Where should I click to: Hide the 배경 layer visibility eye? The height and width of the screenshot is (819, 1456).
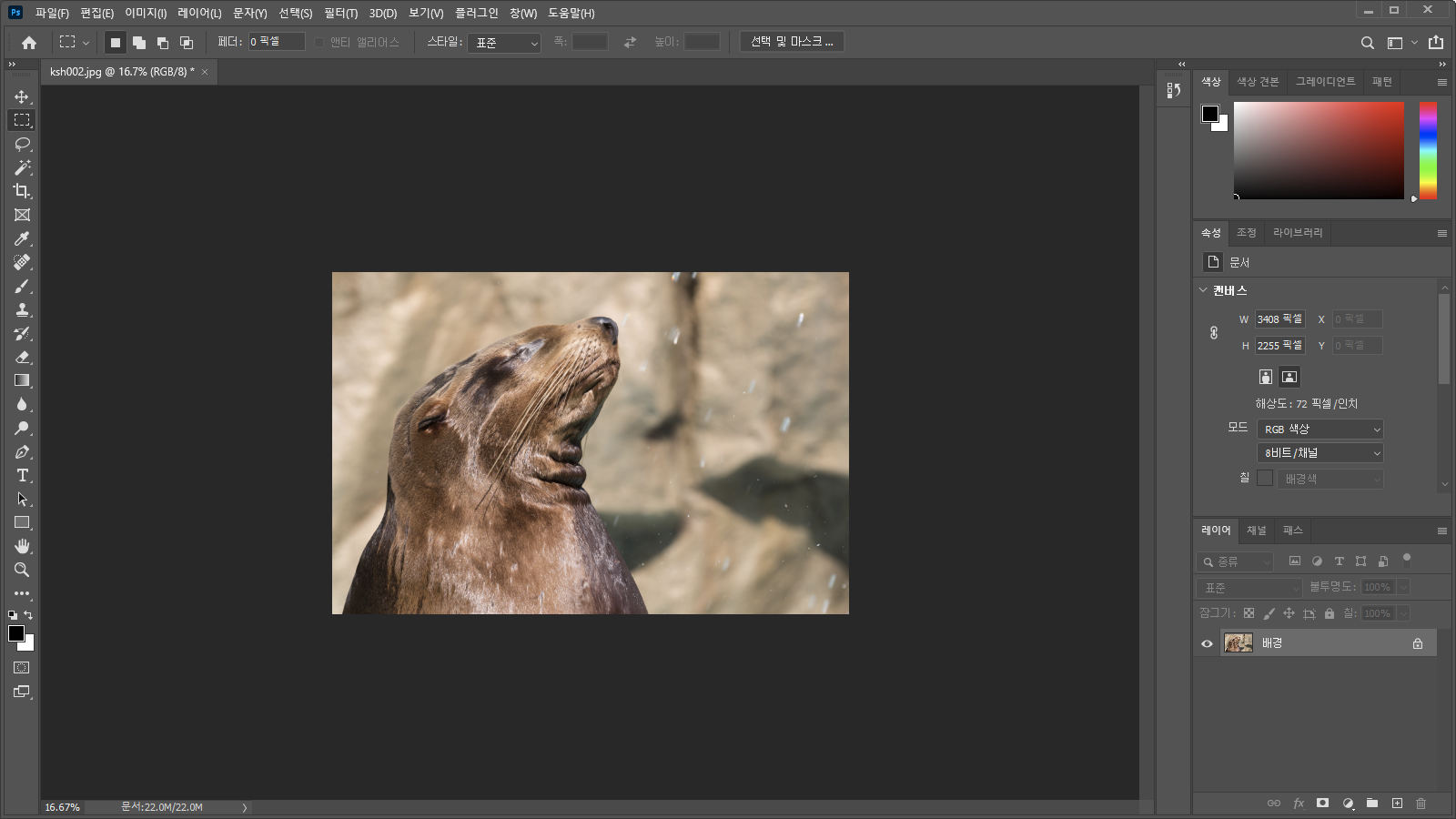click(x=1208, y=643)
